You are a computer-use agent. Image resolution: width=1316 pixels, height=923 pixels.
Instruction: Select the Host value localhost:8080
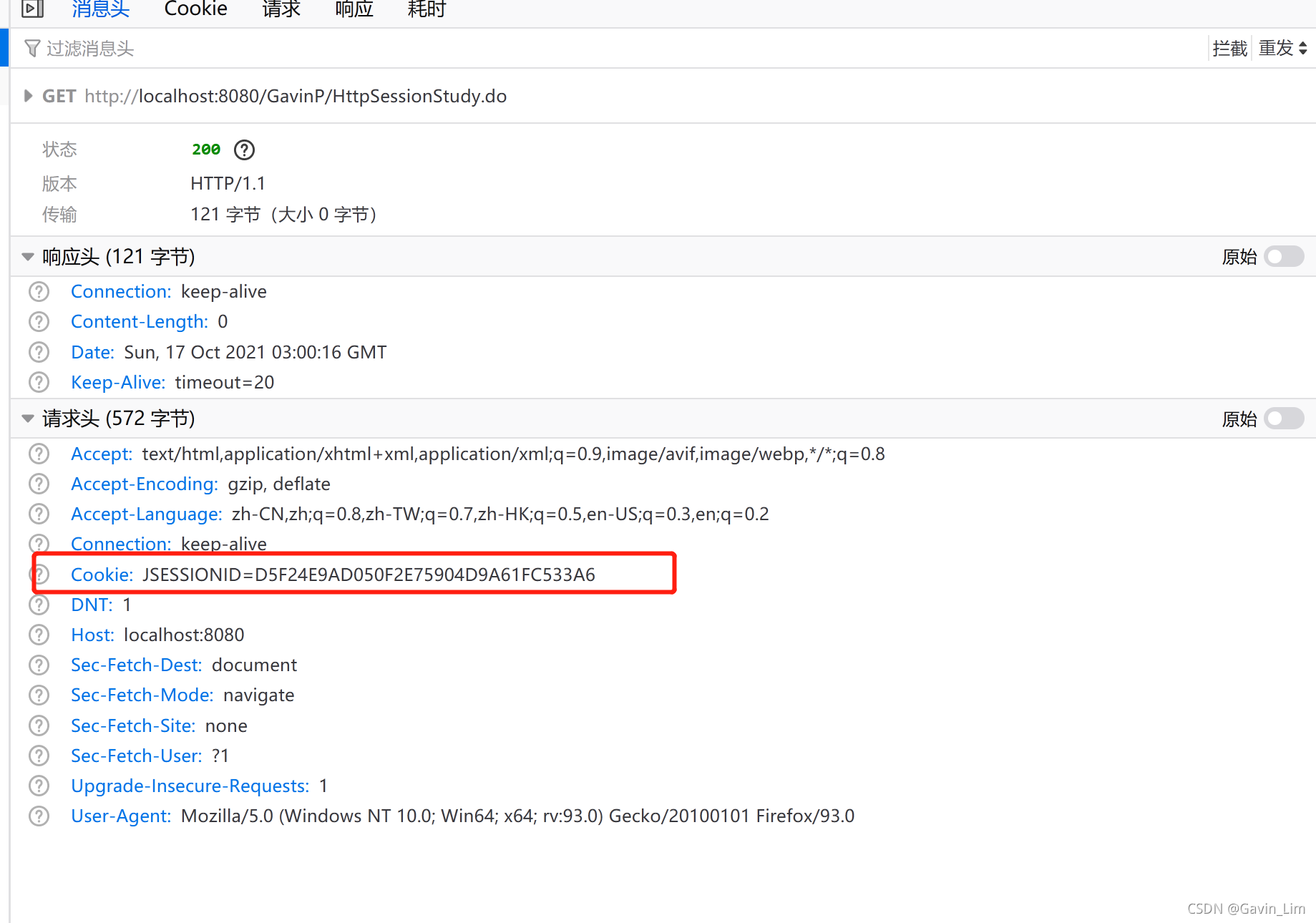point(184,635)
